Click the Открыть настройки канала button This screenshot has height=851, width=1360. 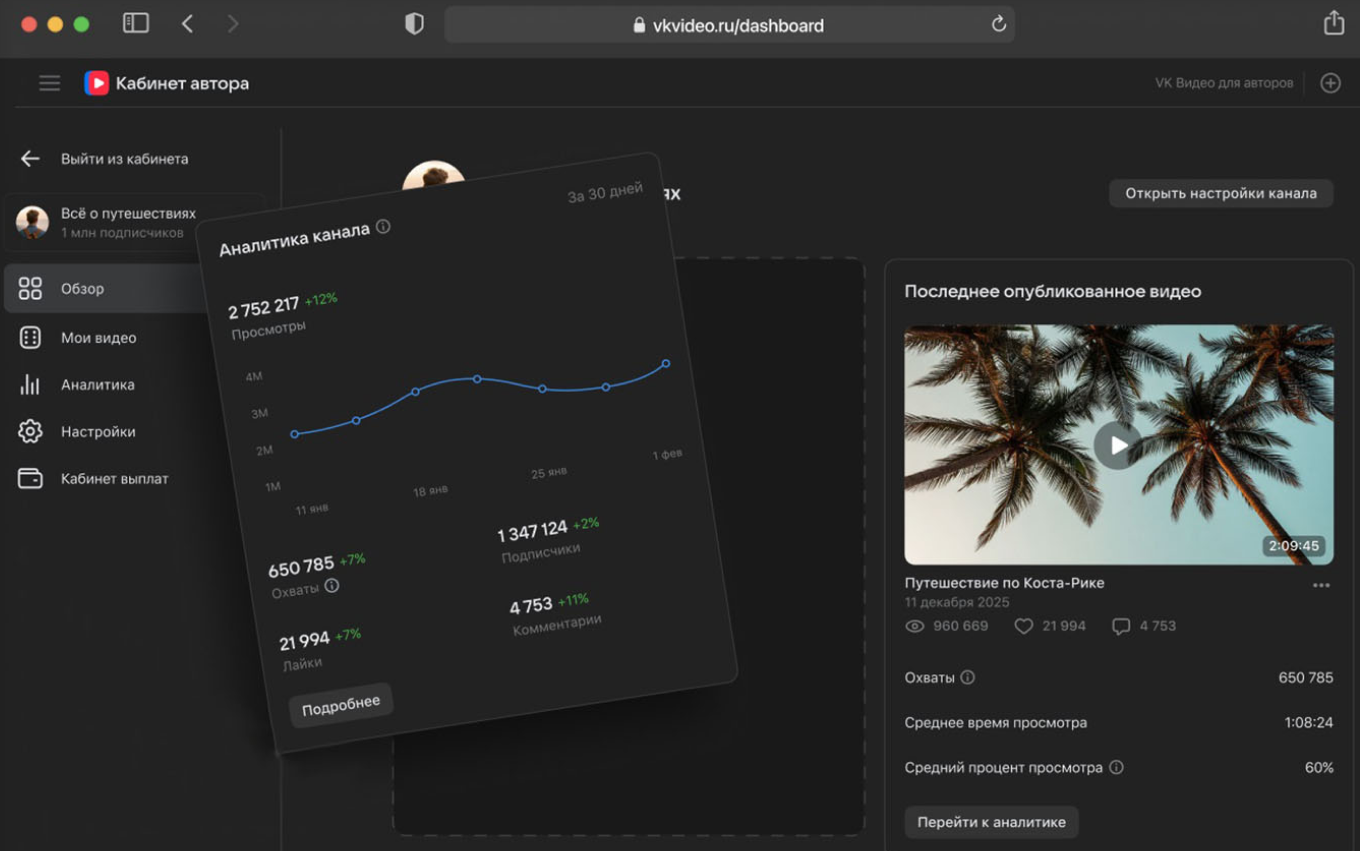1220,194
